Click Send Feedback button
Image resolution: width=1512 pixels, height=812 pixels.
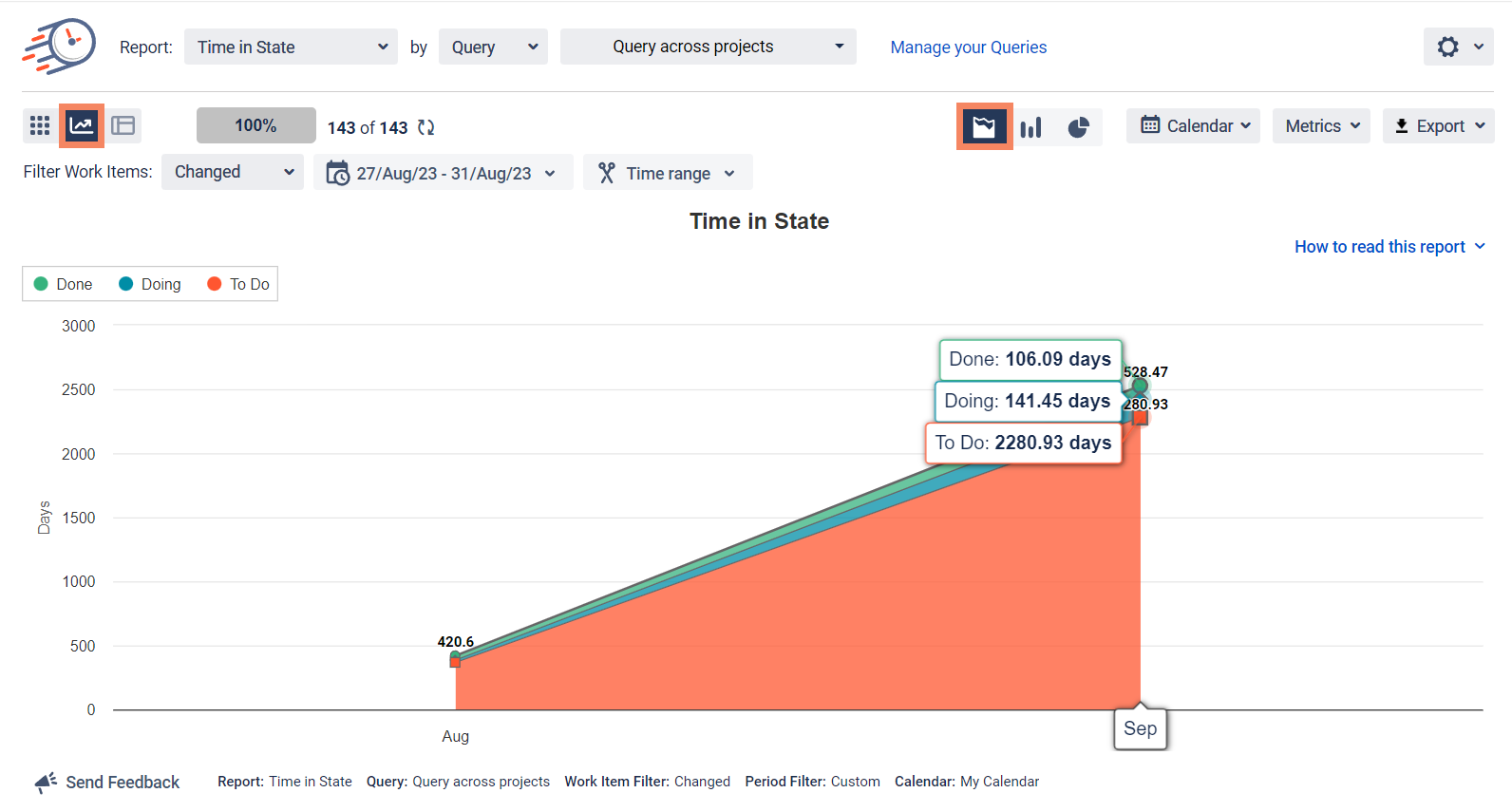tap(107, 782)
